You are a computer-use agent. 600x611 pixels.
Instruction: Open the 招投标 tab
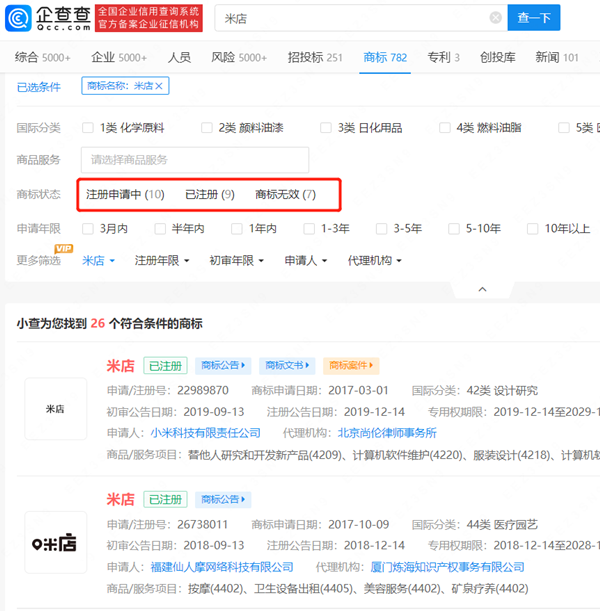(314, 57)
